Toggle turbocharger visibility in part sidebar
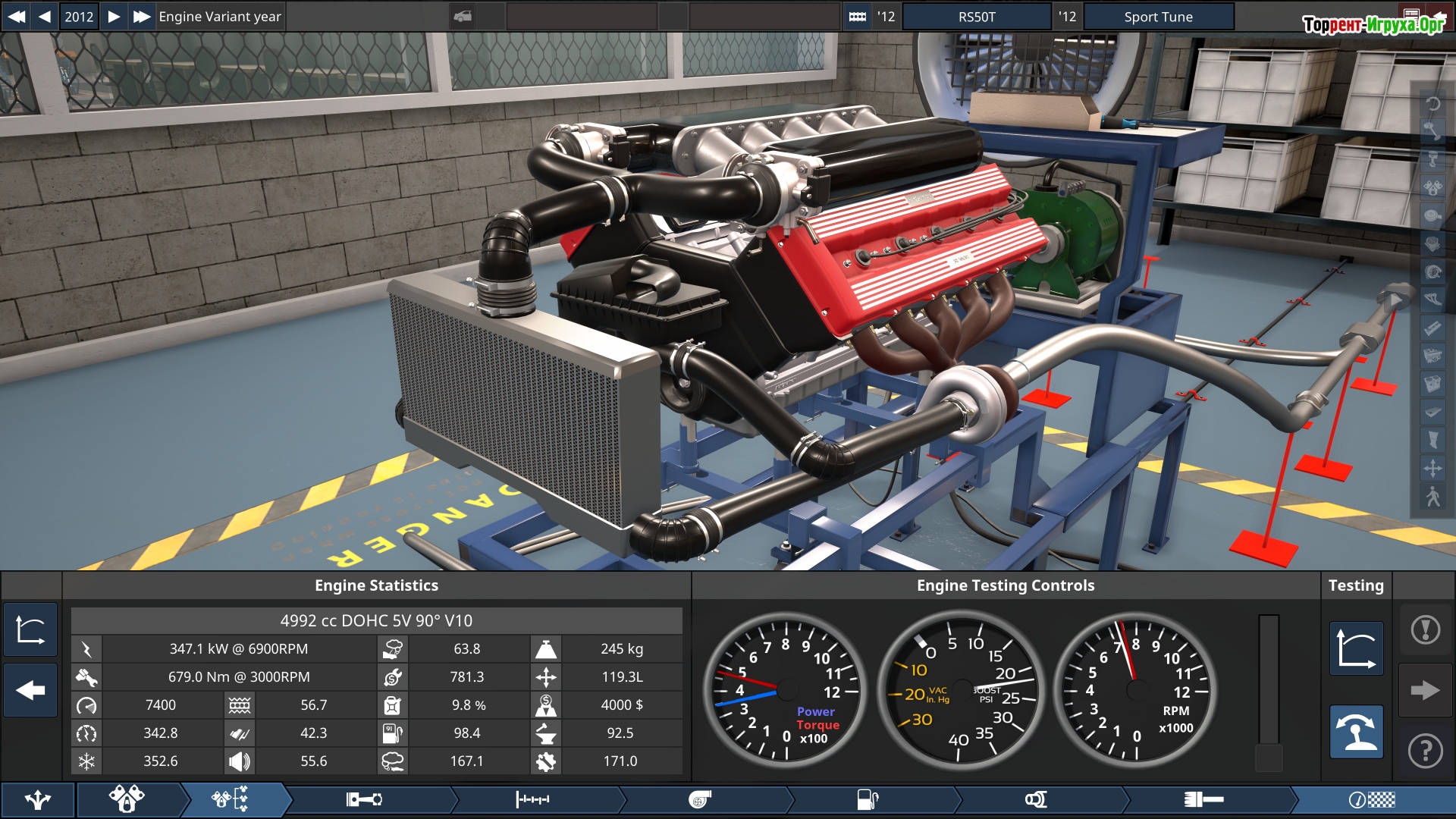Screen dimensions: 1456x819 [1432, 271]
